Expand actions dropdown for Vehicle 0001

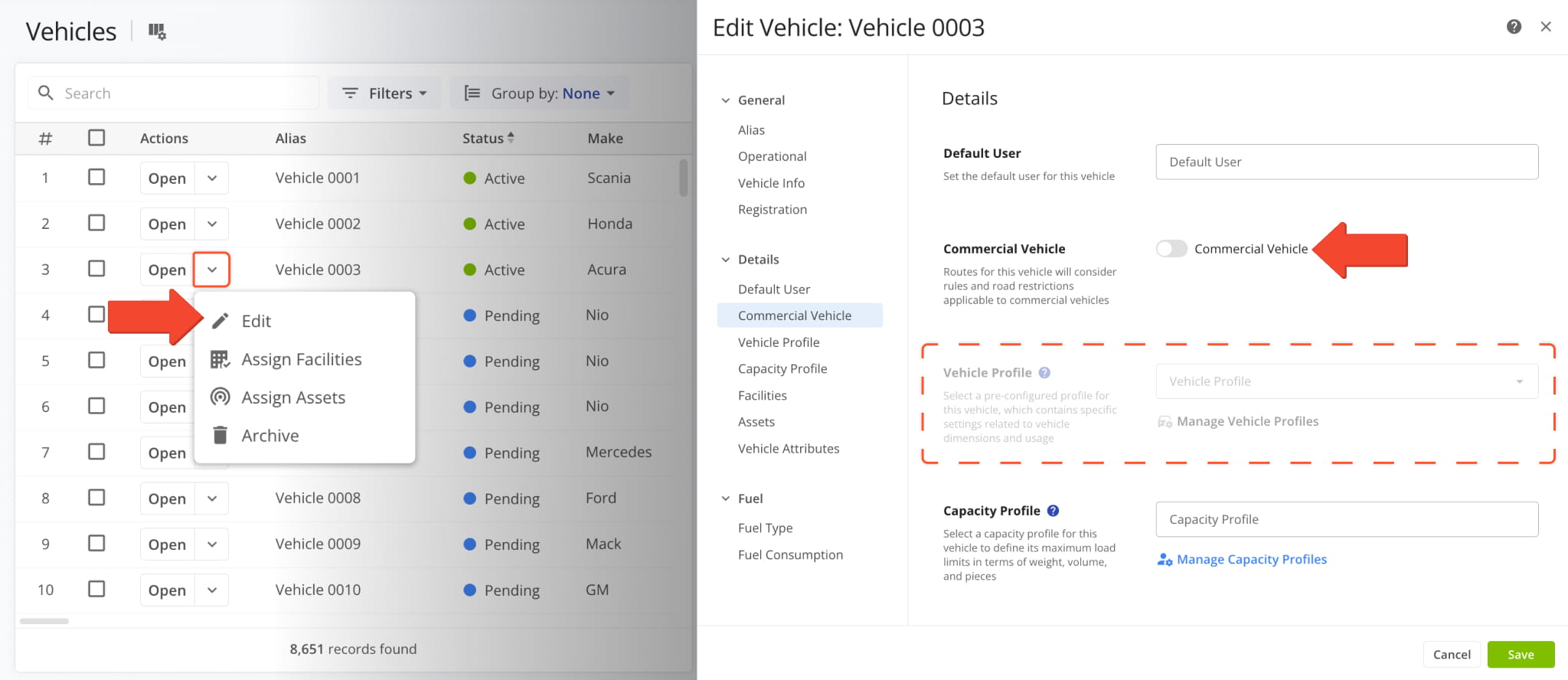tap(212, 178)
